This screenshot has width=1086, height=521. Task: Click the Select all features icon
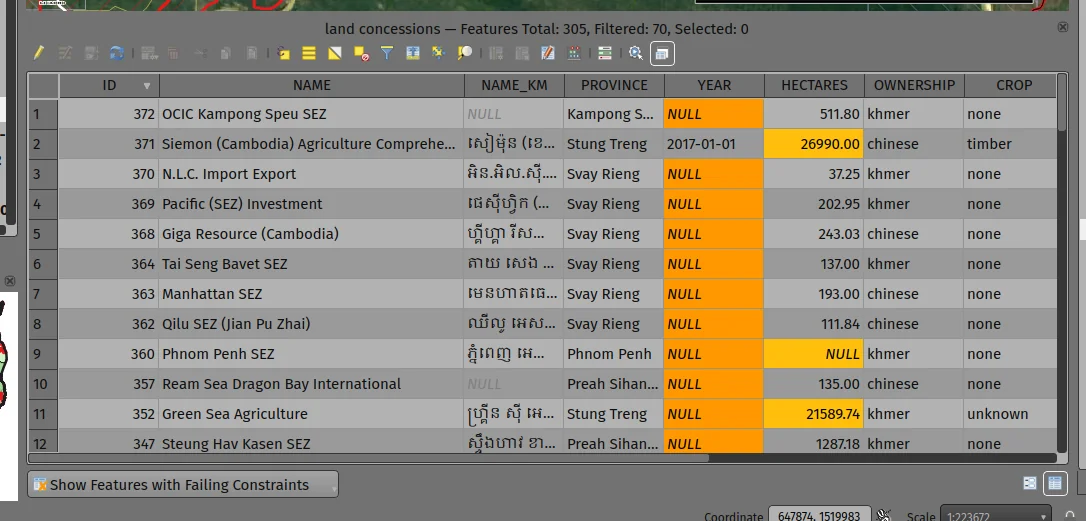pos(309,53)
